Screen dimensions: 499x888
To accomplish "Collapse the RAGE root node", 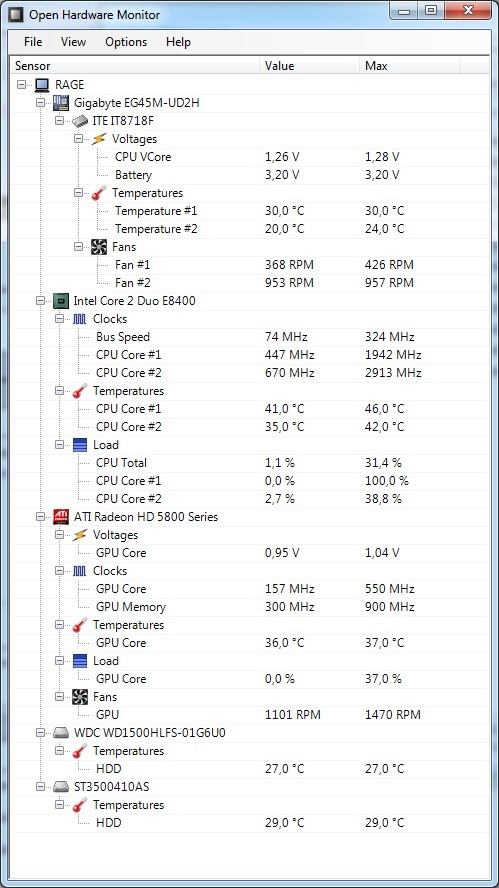I will pos(22,85).
